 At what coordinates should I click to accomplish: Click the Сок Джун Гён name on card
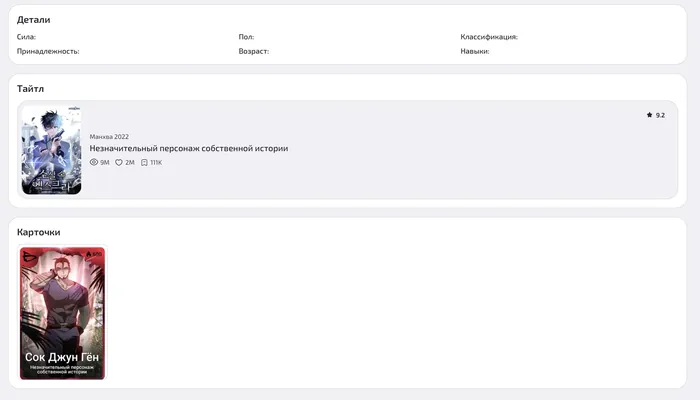pyautogui.click(x=62, y=357)
